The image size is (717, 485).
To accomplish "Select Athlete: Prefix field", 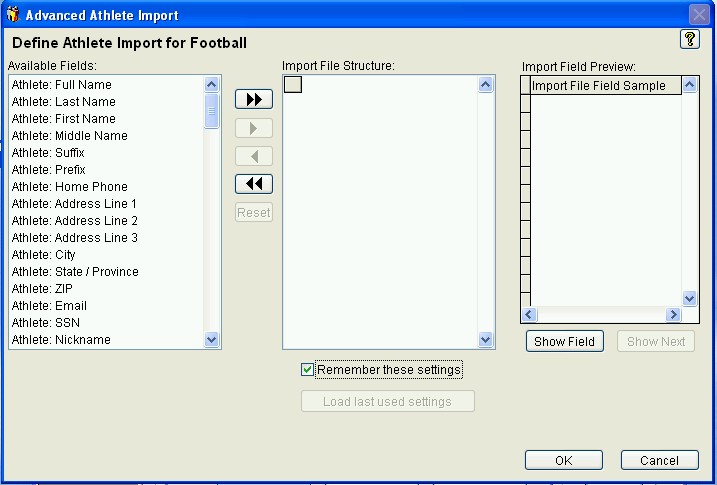I will pos(106,170).
